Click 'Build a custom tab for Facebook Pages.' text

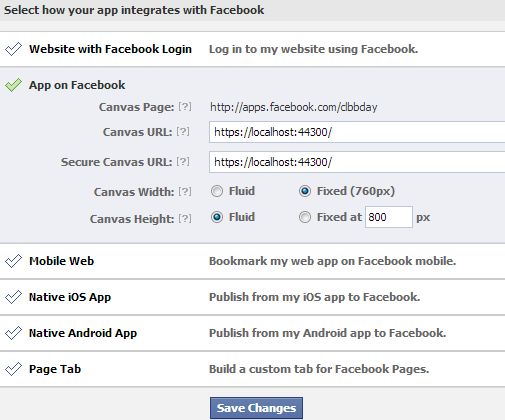click(319, 369)
